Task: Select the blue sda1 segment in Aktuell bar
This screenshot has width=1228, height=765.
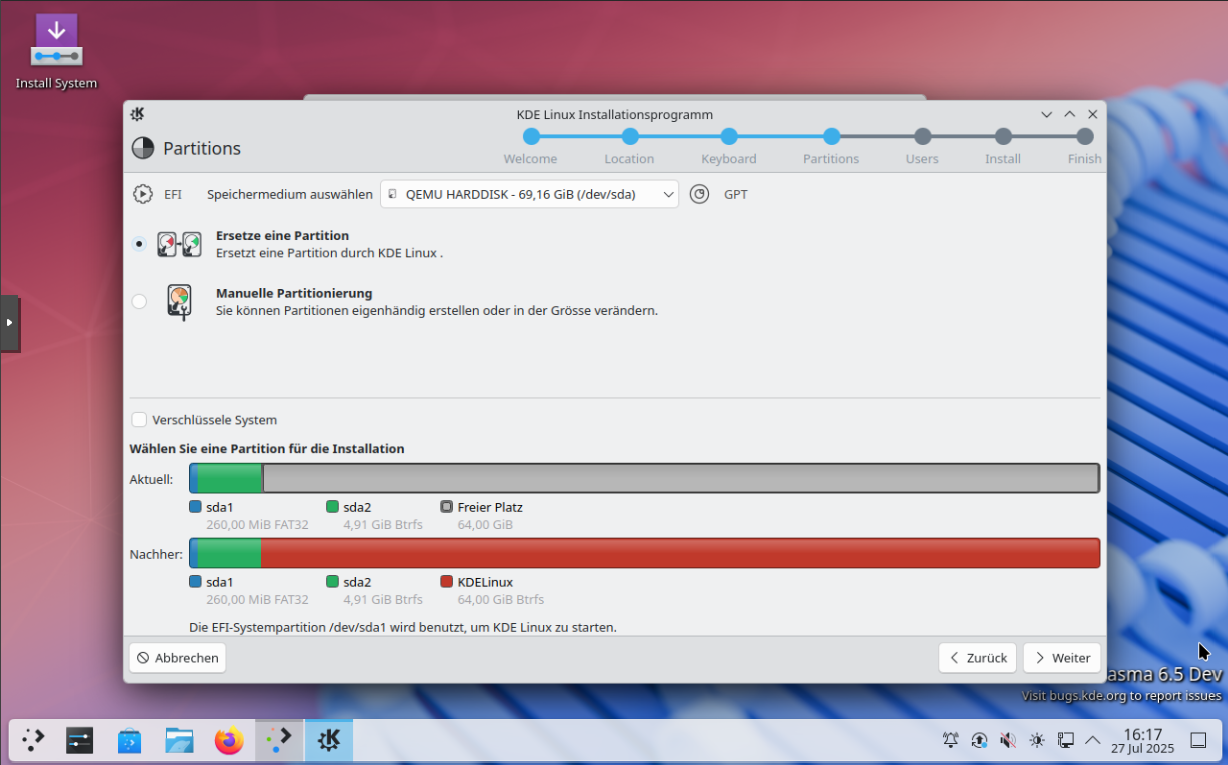Action: [x=194, y=479]
